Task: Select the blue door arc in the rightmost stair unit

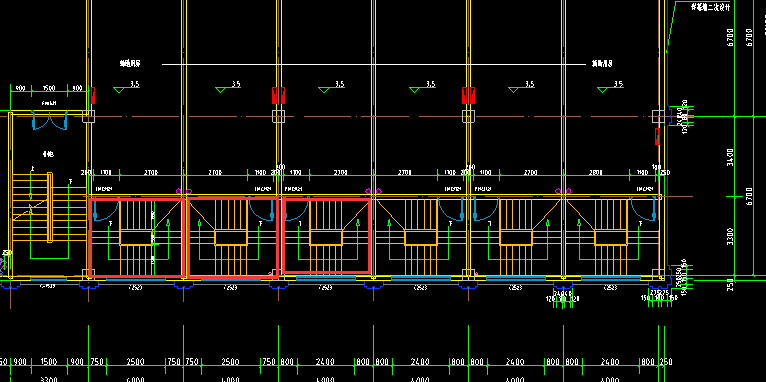Action: click(642, 209)
